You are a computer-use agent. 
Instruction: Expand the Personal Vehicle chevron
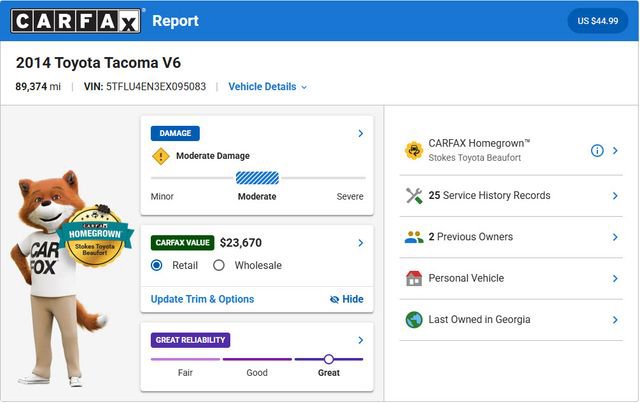coord(615,278)
